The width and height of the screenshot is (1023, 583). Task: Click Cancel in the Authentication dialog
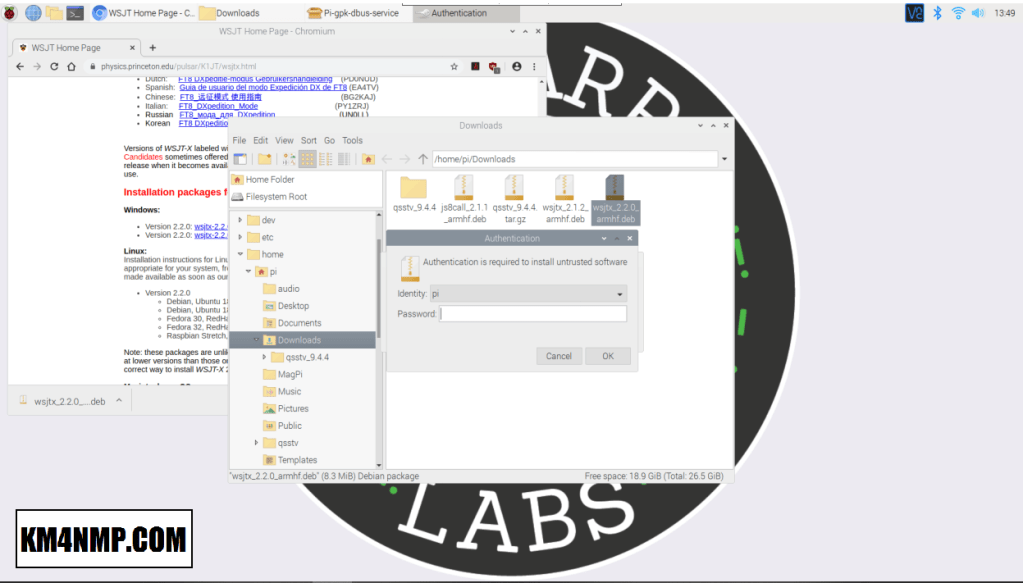[559, 356]
